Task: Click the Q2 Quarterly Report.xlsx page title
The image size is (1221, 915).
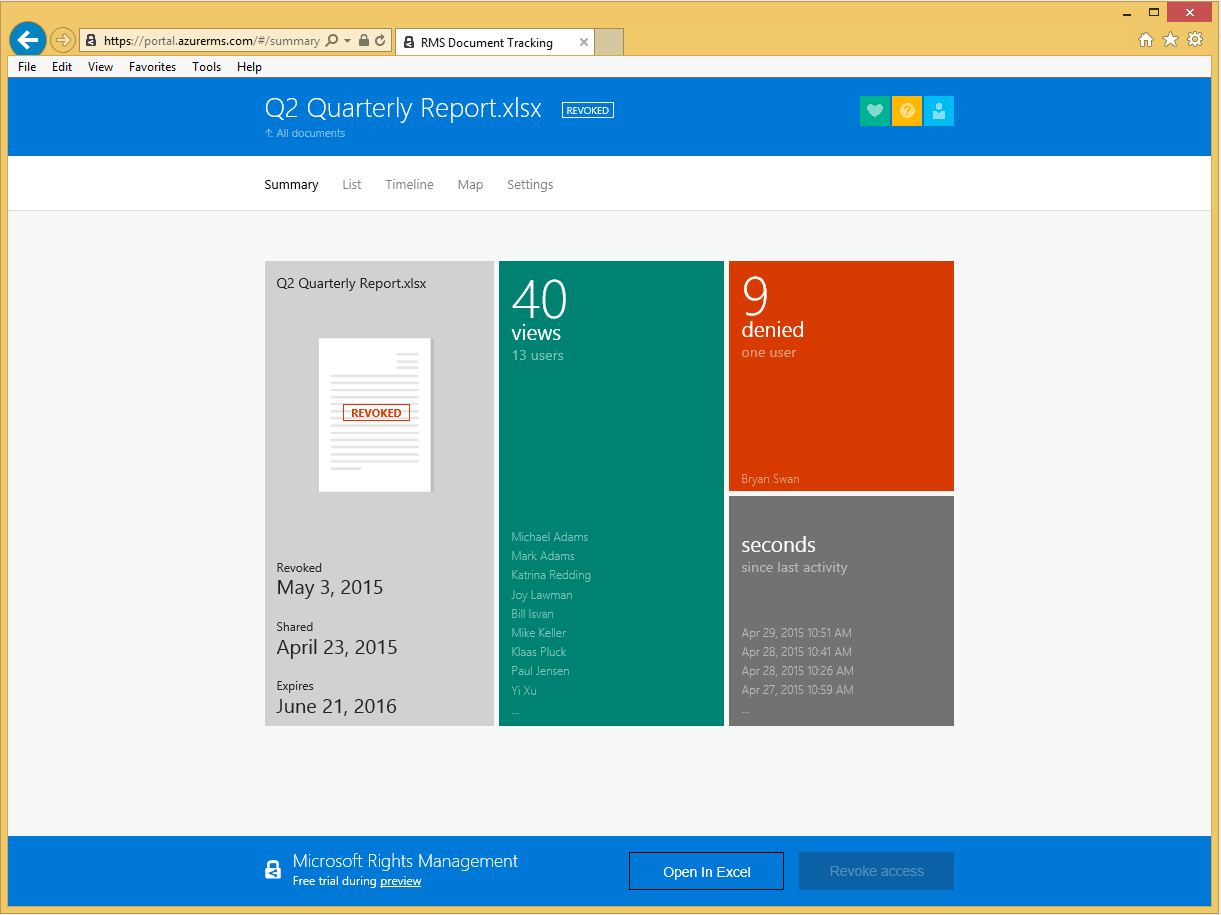Action: click(403, 108)
